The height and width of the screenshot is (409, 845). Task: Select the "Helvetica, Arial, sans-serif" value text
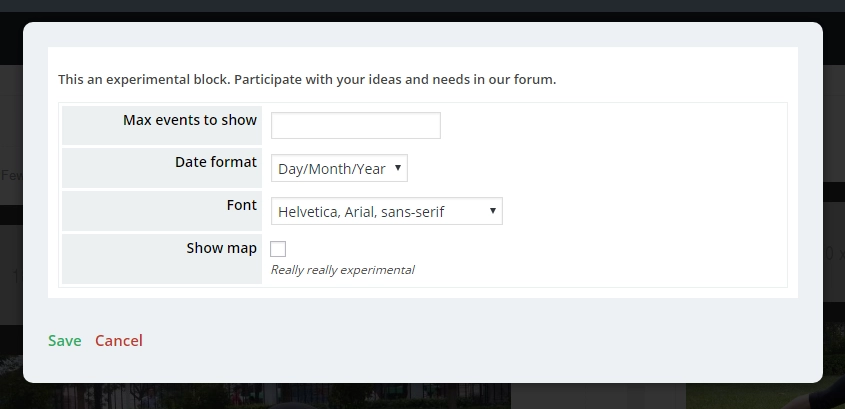coord(361,212)
